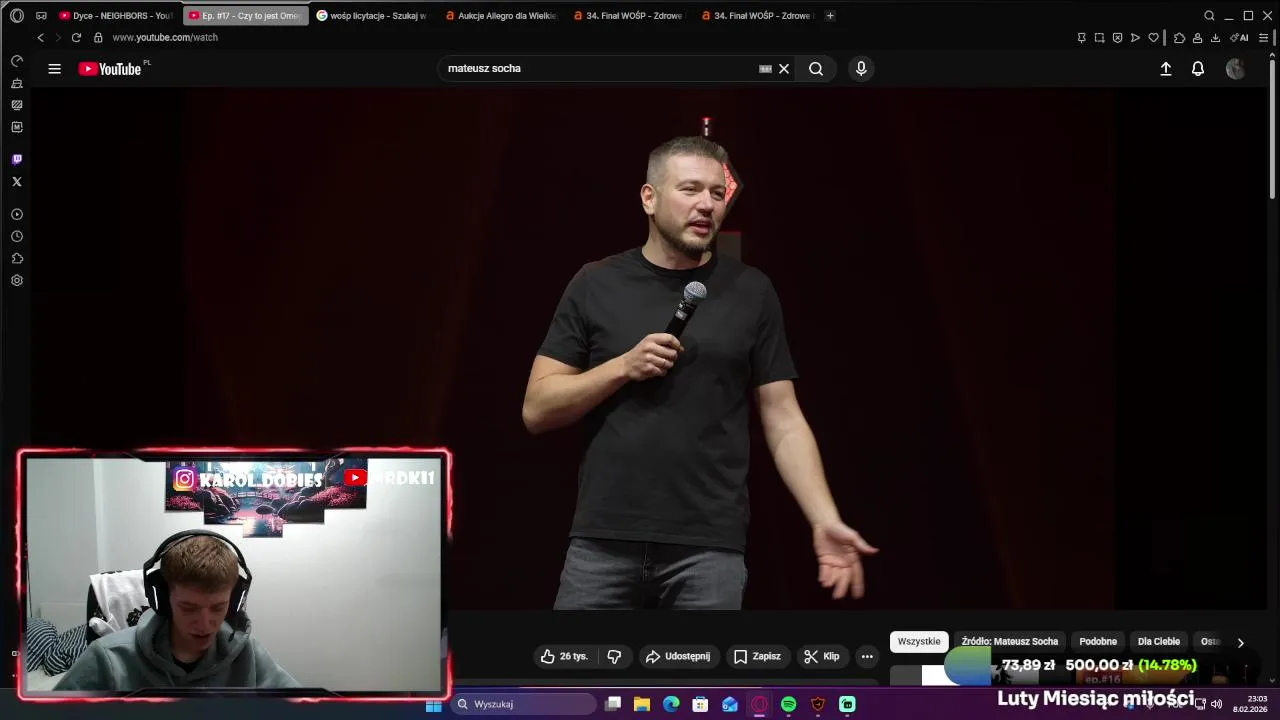Save video with Zapisz button

coord(757,656)
